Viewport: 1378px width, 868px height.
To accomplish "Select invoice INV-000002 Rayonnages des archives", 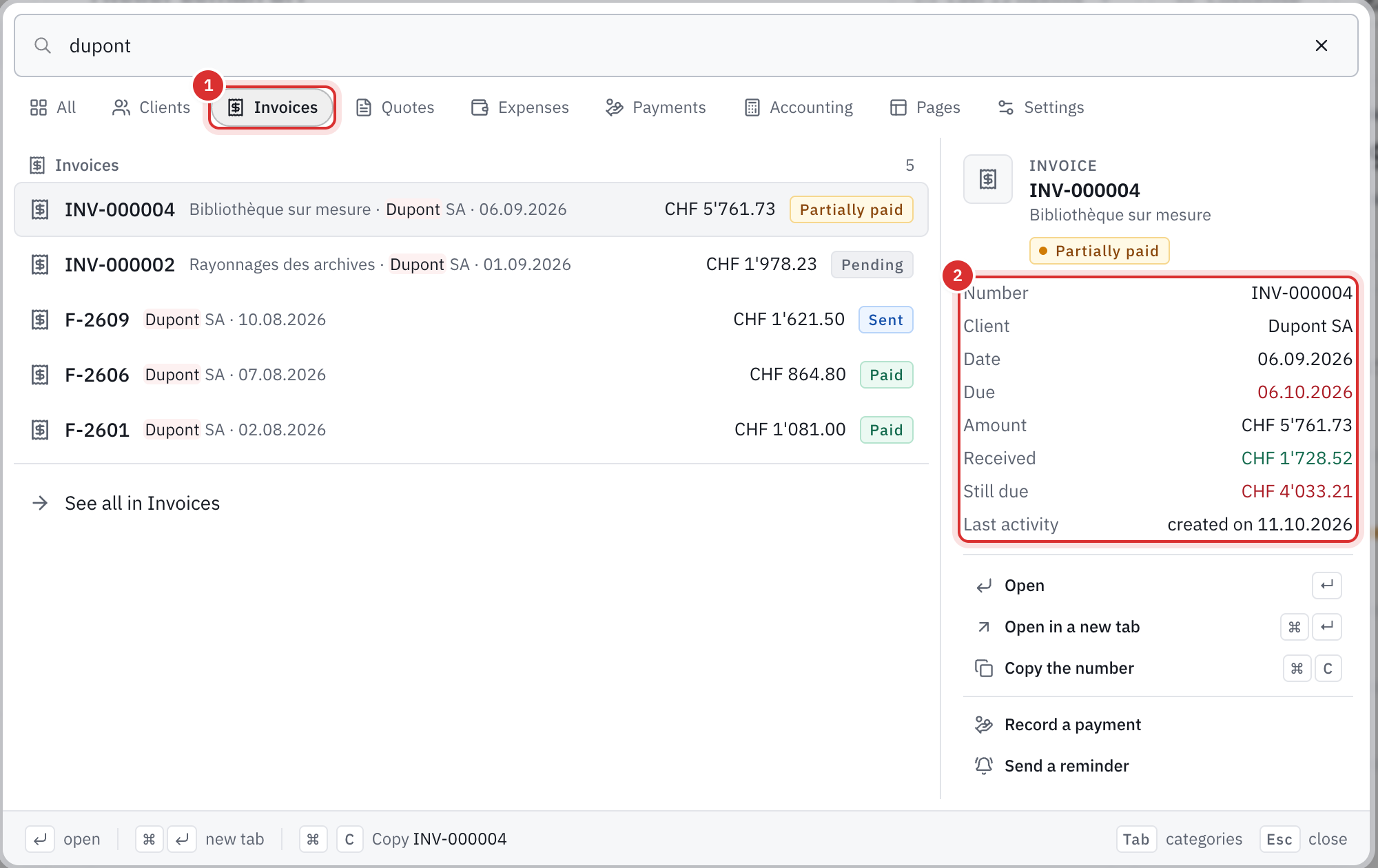I will [471, 265].
